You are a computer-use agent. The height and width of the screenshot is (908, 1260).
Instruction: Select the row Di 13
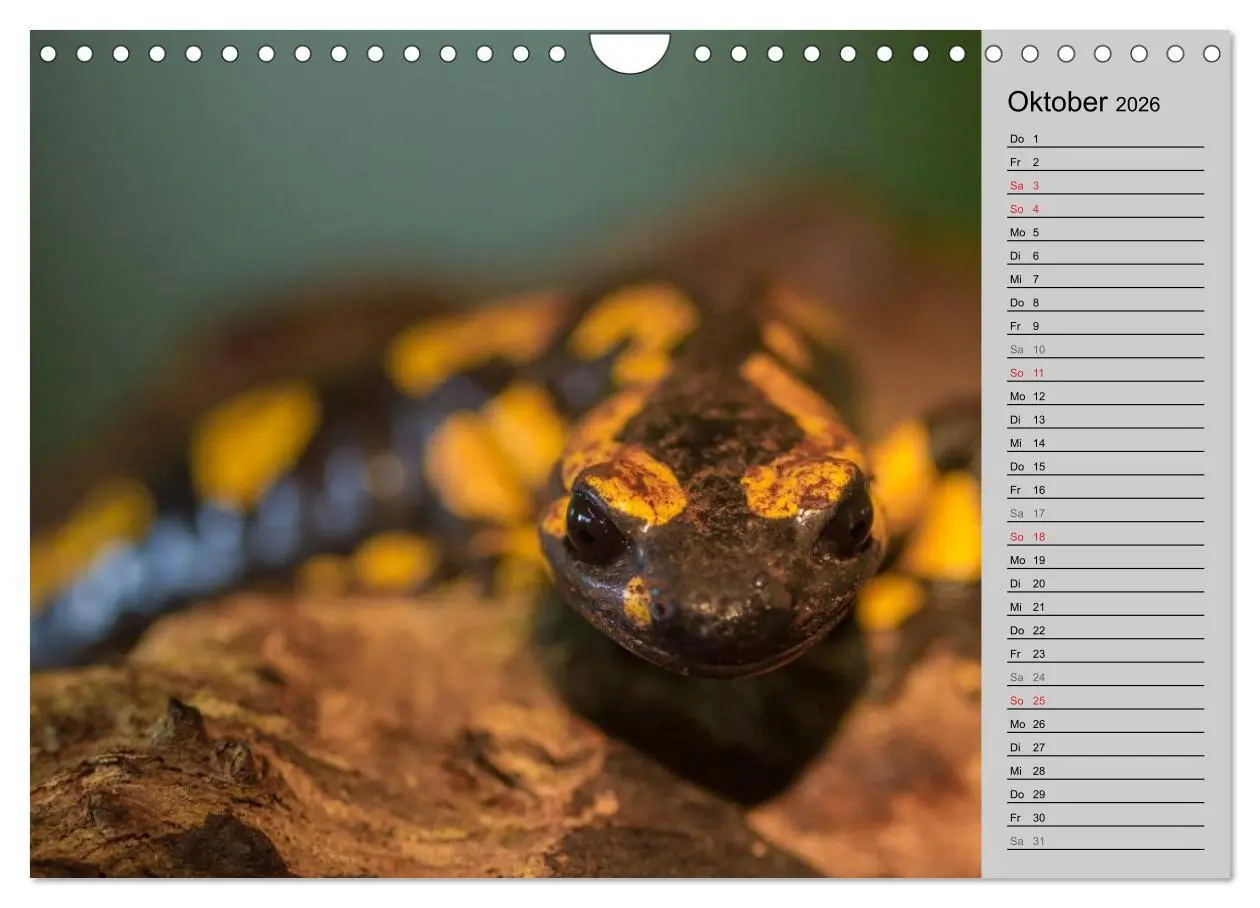click(x=1105, y=420)
